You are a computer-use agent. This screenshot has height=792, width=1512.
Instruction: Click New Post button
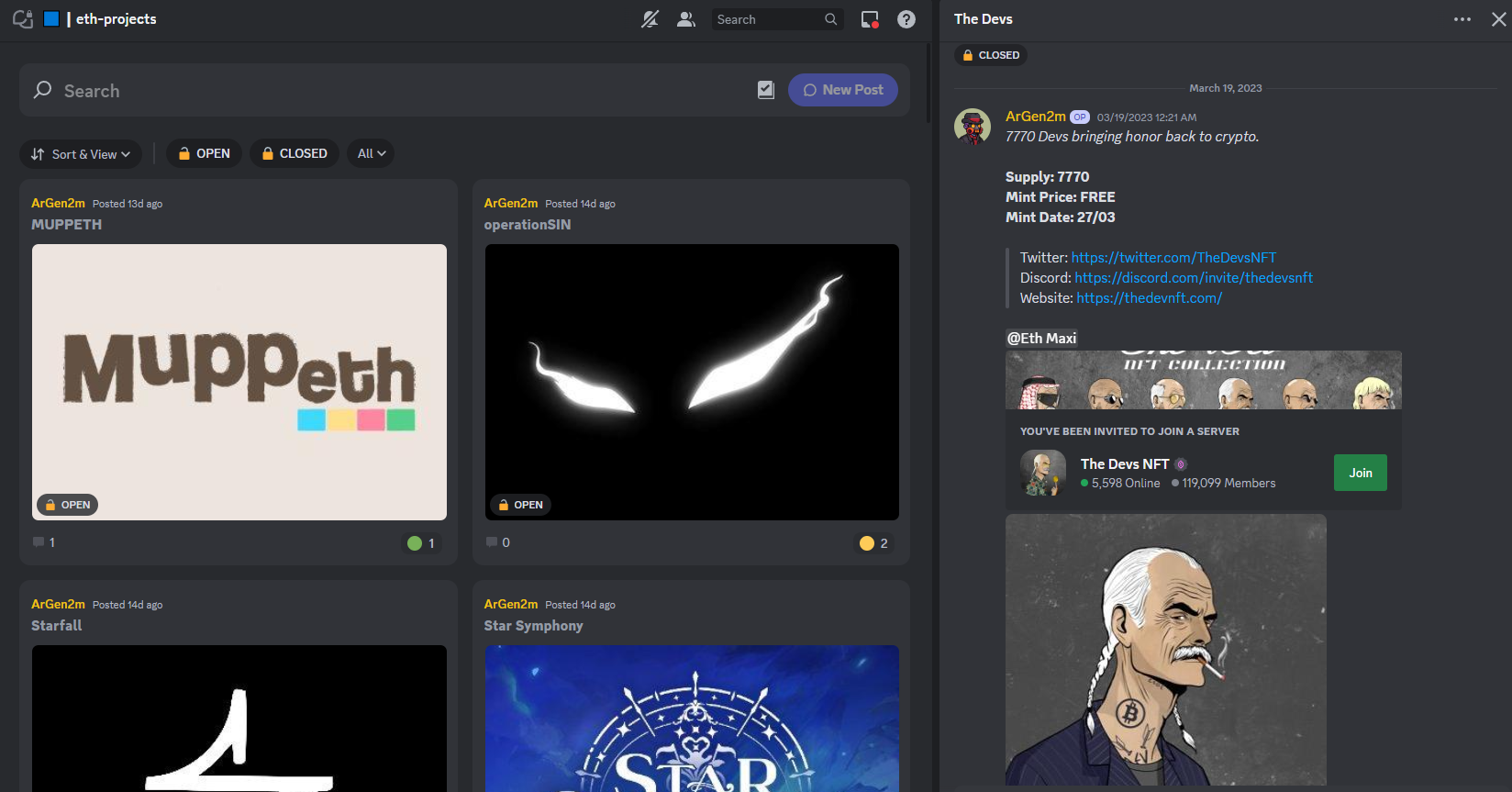coord(842,90)
